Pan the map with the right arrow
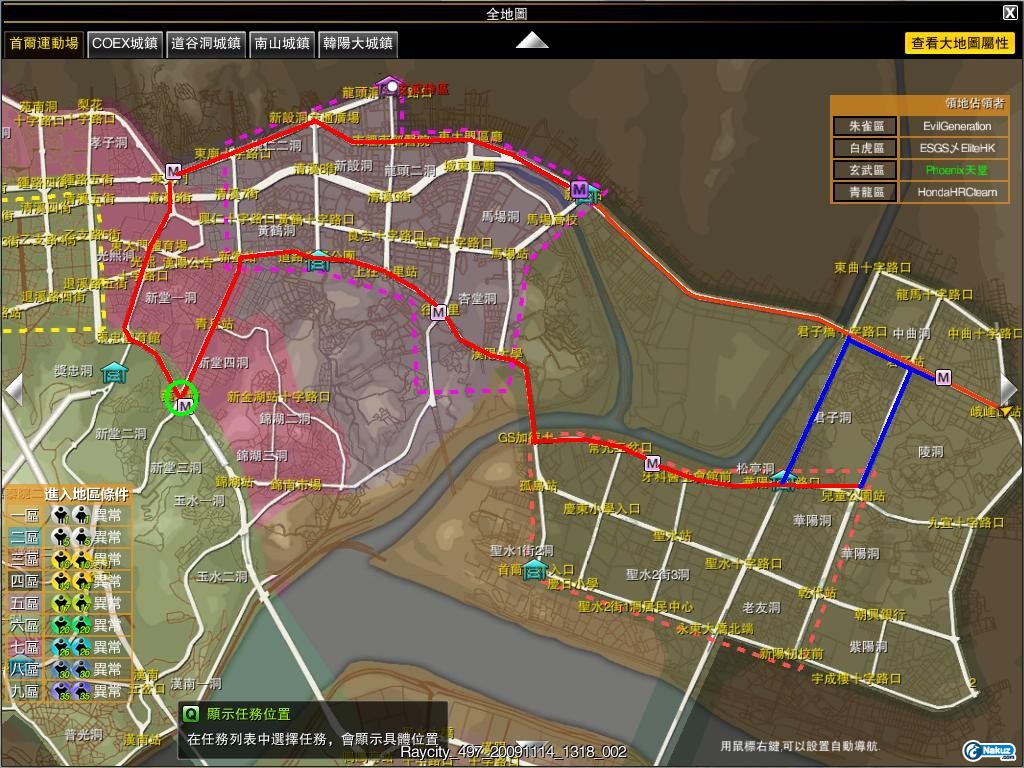 point(1009,390)
